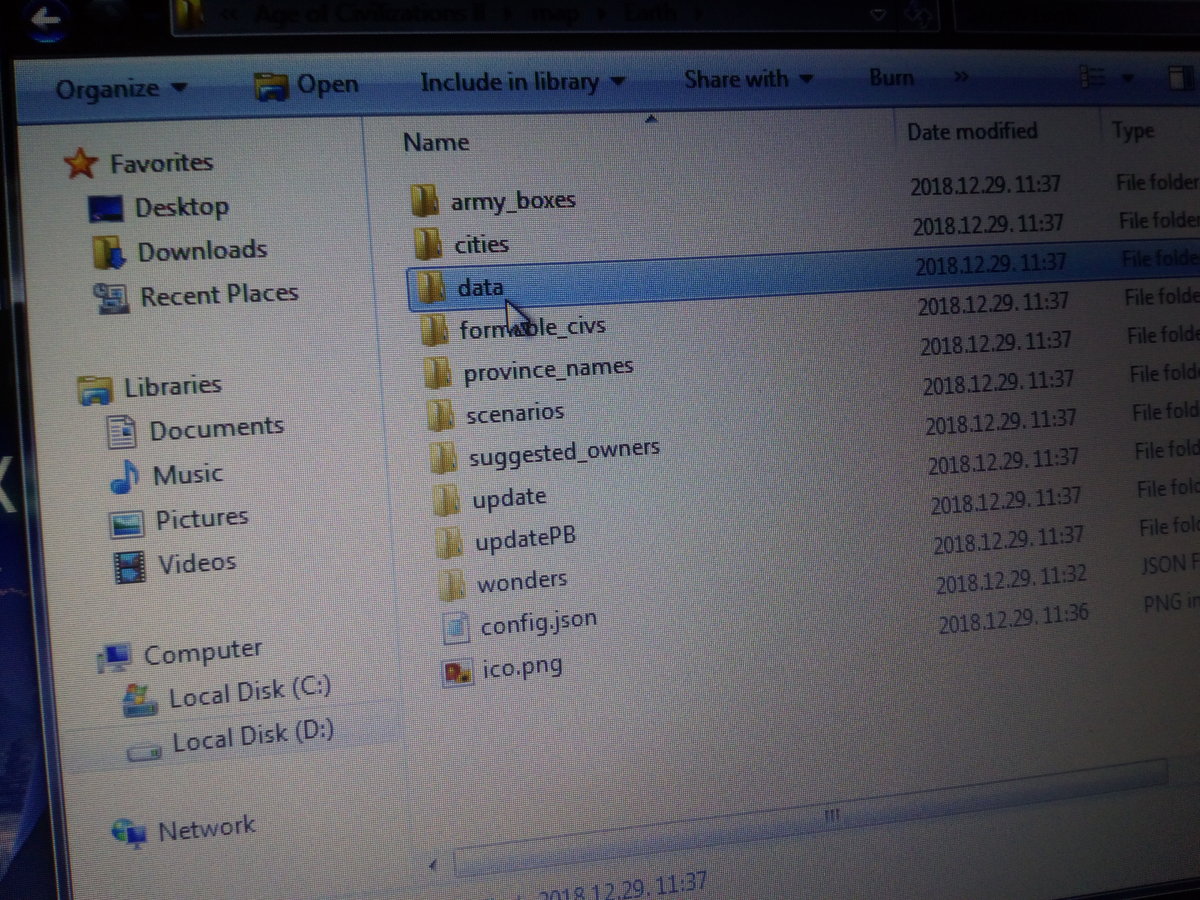Screen dimensions: 1200x900
Task: Click the Music library icon
Action: 125,477
